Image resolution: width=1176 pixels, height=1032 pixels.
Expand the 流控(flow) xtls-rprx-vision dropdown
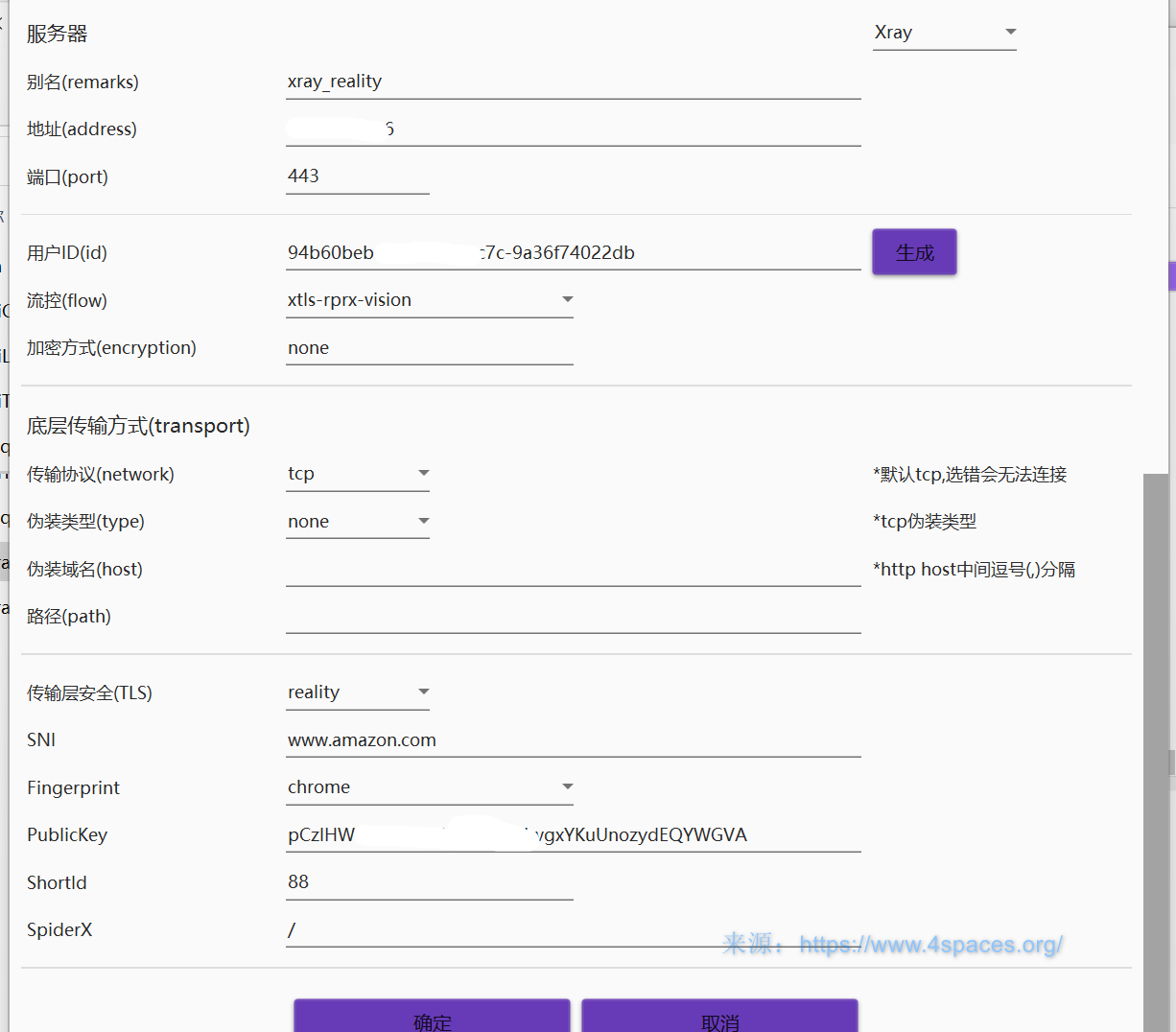(430, 300)
